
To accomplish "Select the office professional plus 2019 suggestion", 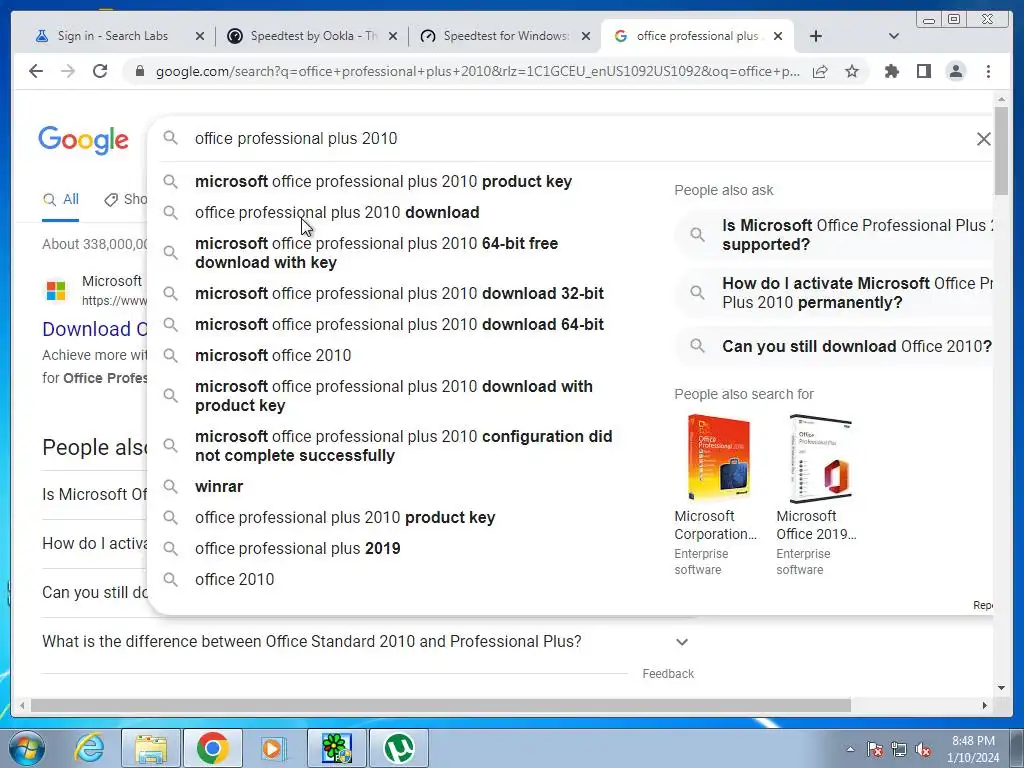I will [x=298, y=549].
